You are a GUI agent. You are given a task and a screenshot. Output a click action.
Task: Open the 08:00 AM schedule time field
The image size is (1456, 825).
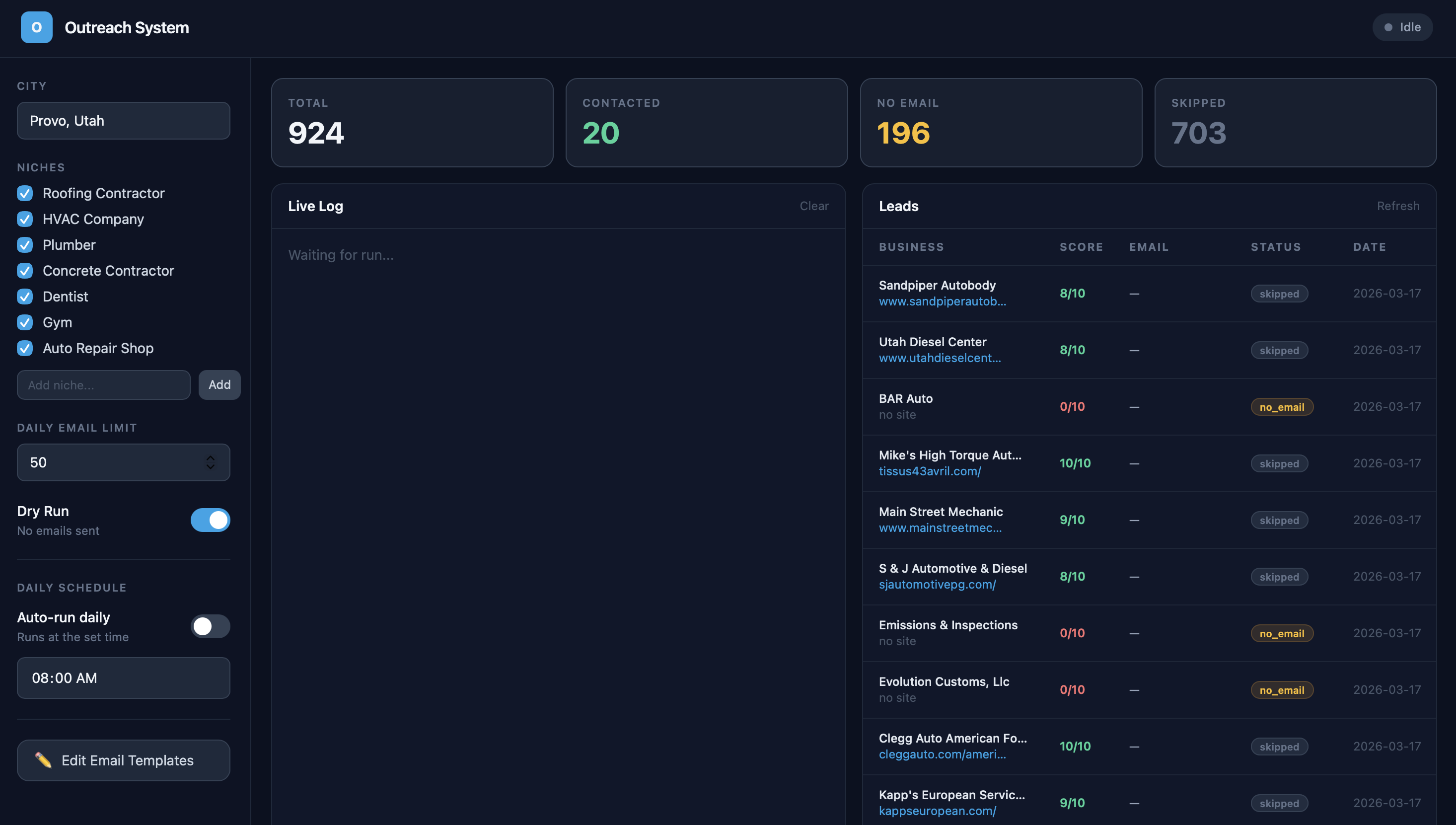click(123, 677)
